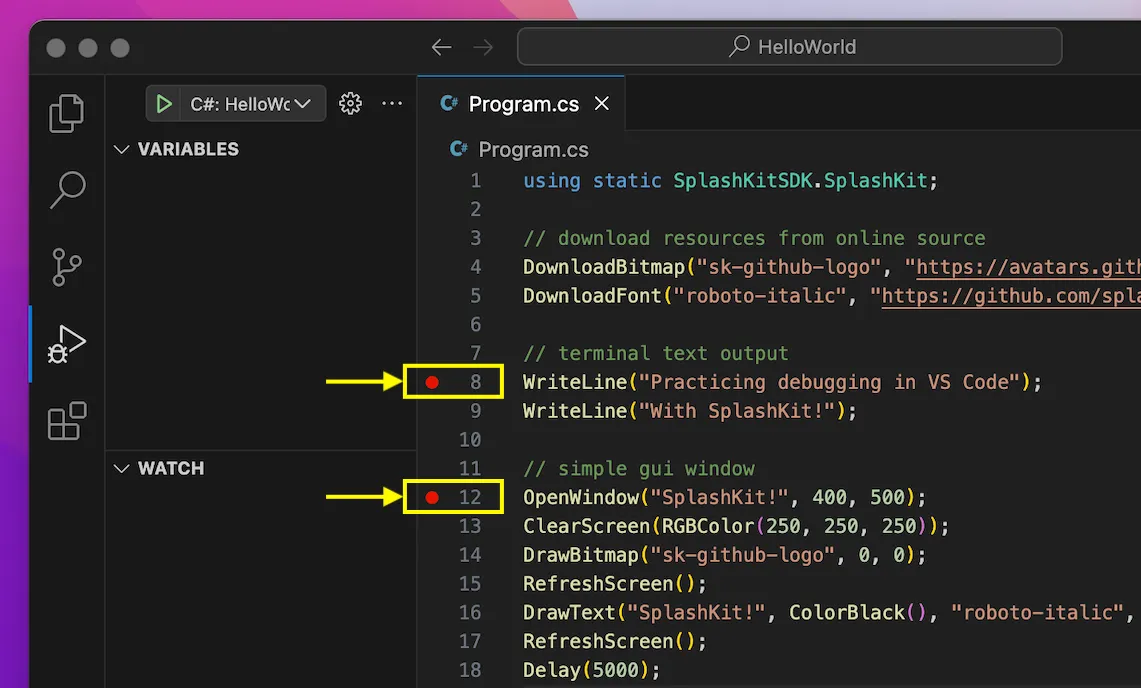Switch to the Program.cs editor tab

pyautogui.click(x=521, y=104)
